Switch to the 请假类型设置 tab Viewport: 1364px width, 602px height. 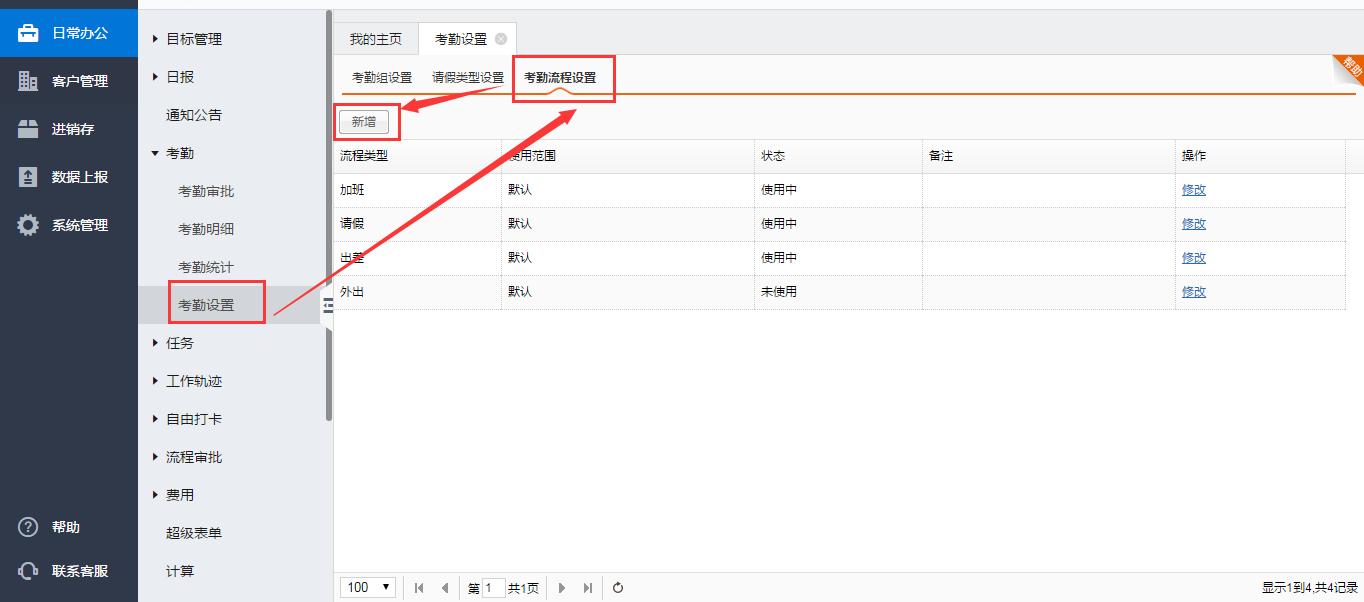click(x=468, y=77)
